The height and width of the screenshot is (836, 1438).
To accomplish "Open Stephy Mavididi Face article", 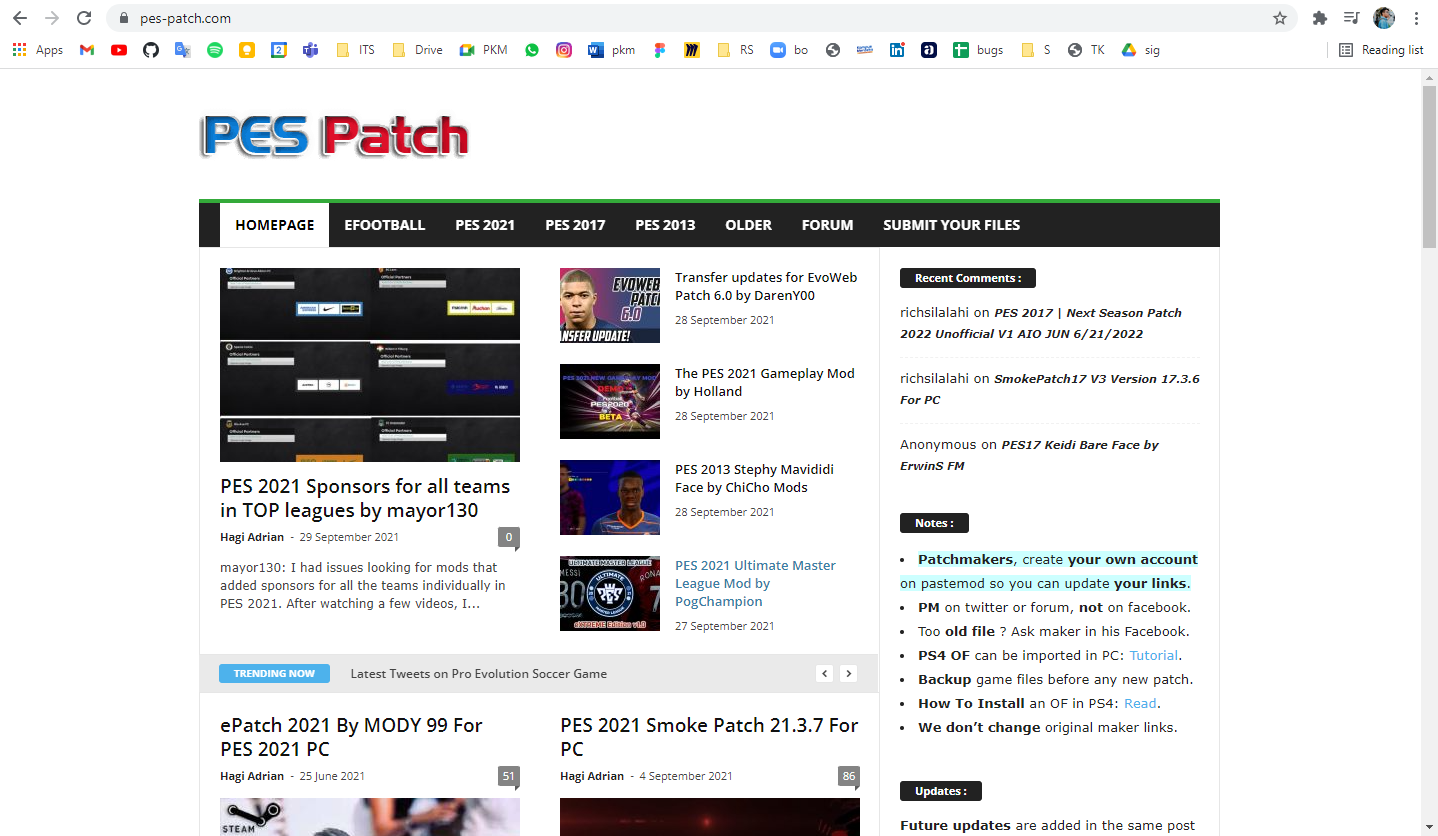I will click(x=754, y=478).
